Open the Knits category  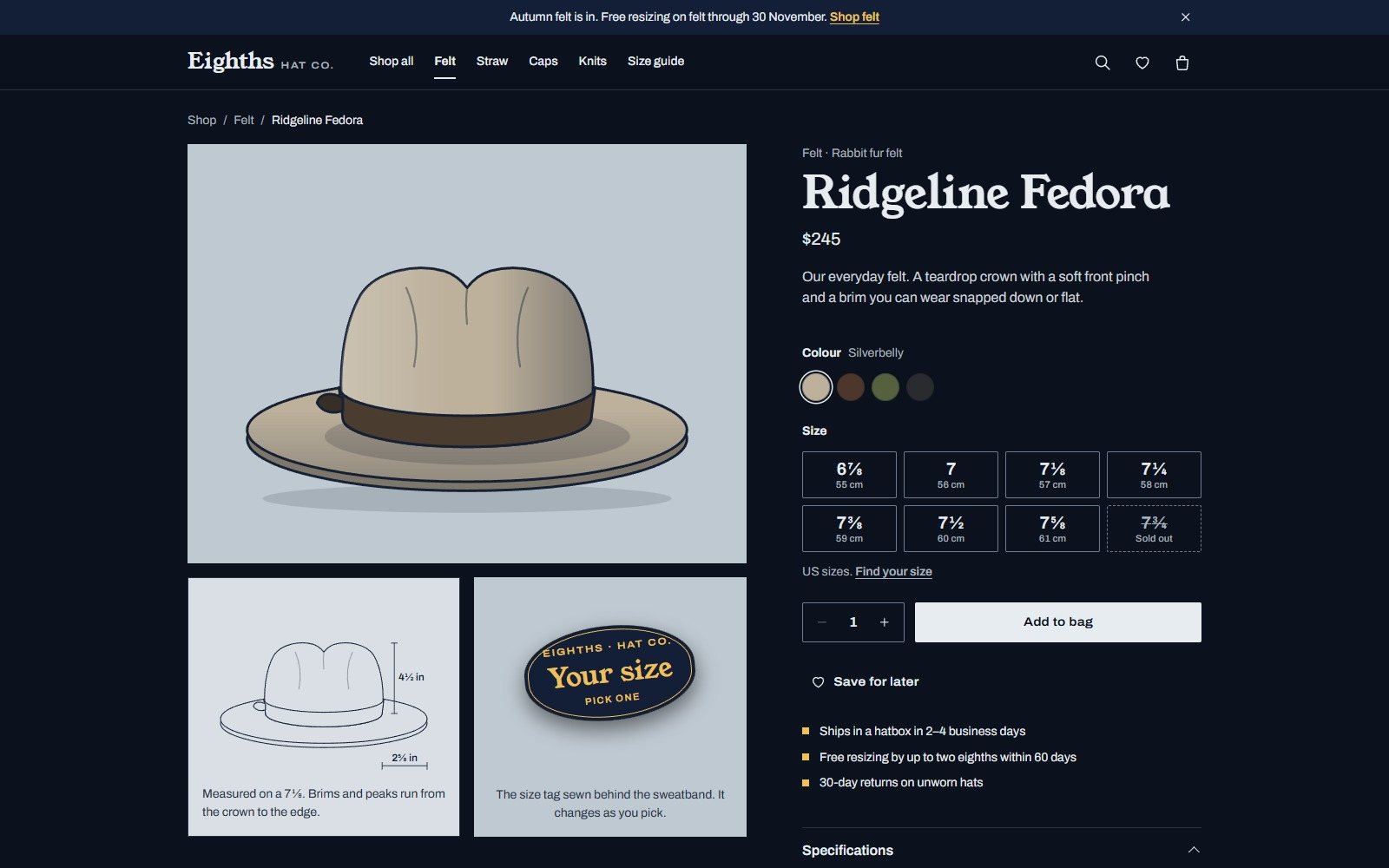[x=593, y=61]
